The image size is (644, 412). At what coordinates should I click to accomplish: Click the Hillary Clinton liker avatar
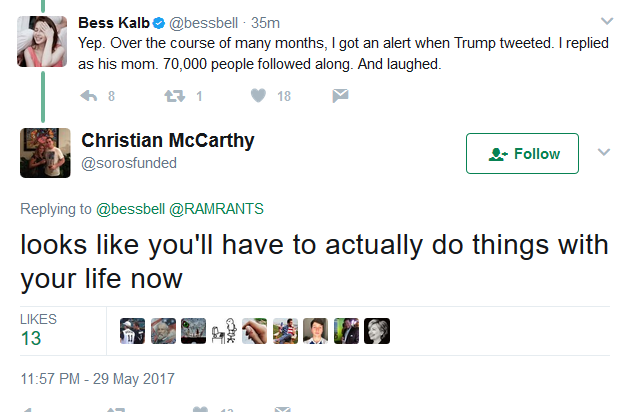coord(377,331)
